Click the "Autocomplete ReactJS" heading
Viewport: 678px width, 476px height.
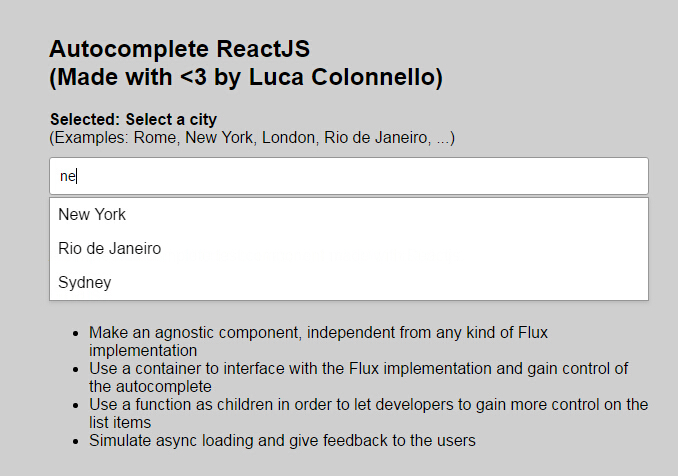click(x=179, y=49)
